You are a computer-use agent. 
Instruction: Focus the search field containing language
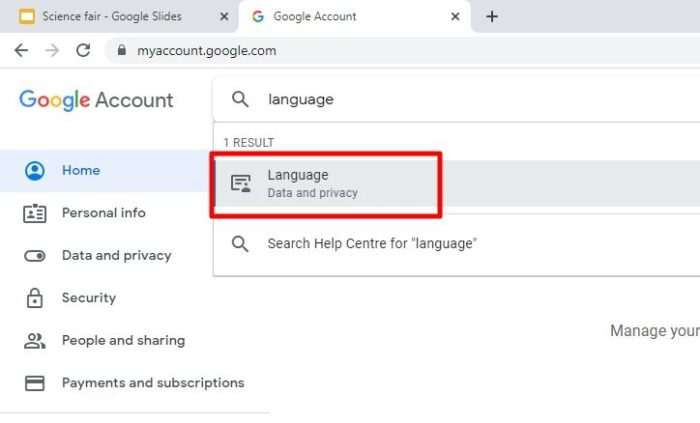(x=457, y=99)
